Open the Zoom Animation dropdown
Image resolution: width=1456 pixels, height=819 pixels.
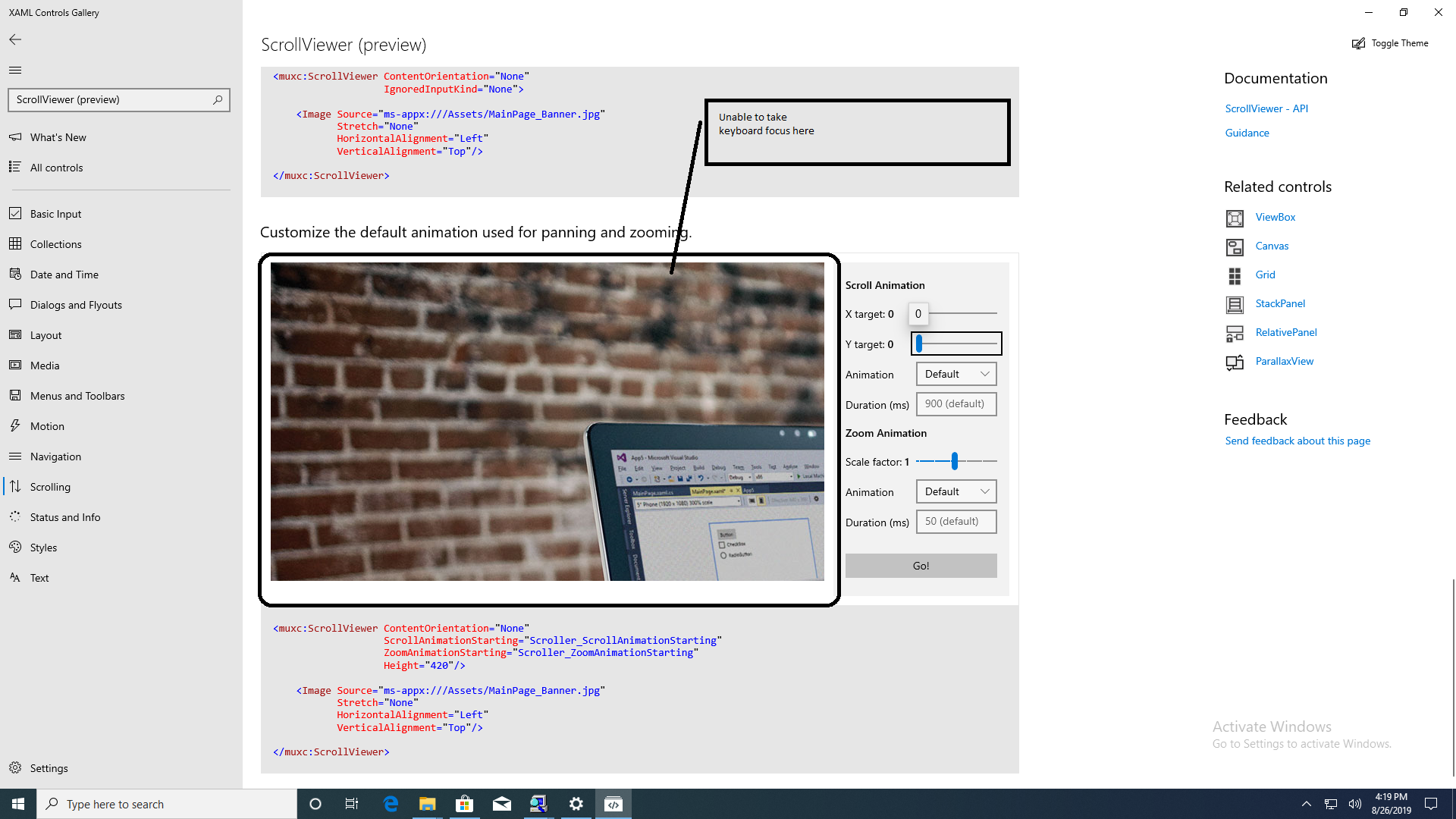[x=955, y=491]
